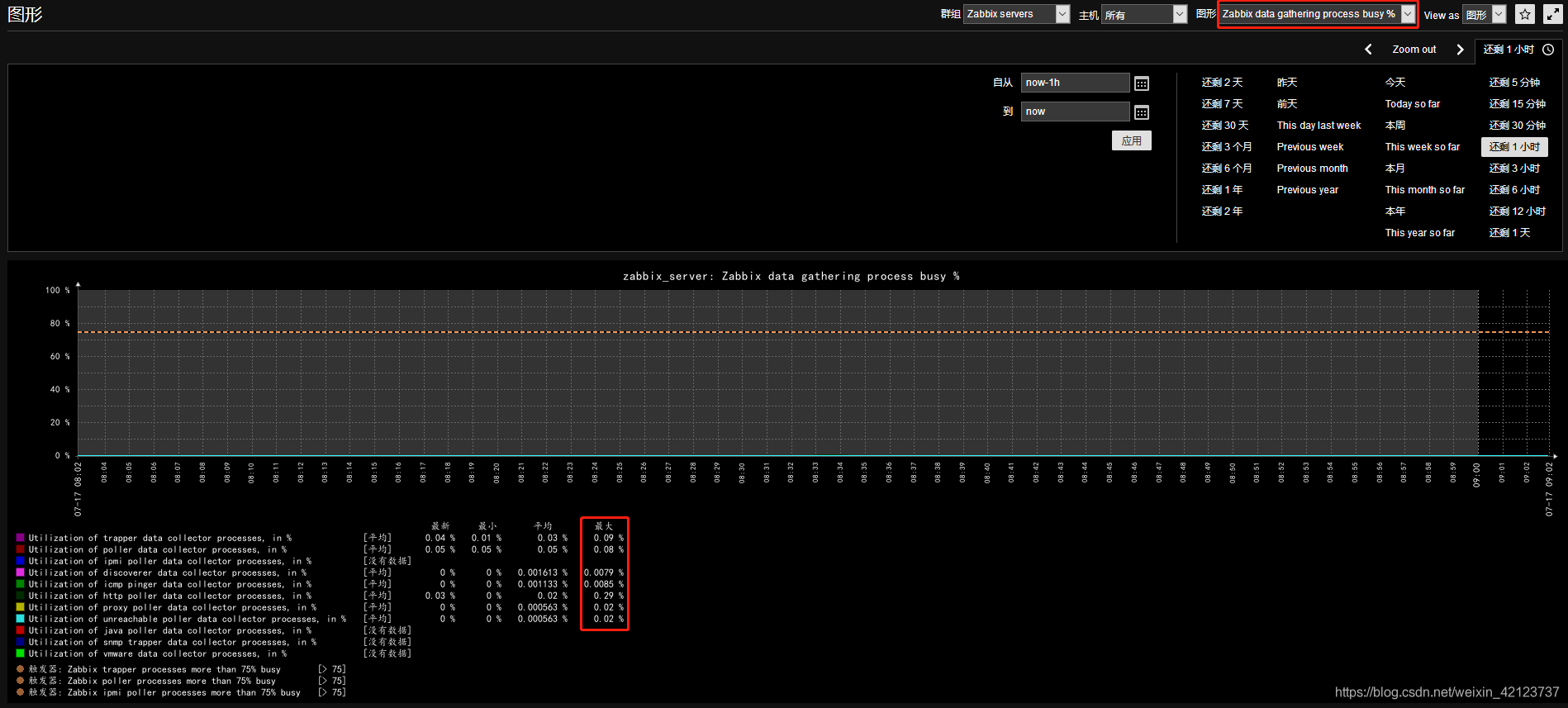Select last 6 months range

pyautogui.click(x=1227, y=169)
